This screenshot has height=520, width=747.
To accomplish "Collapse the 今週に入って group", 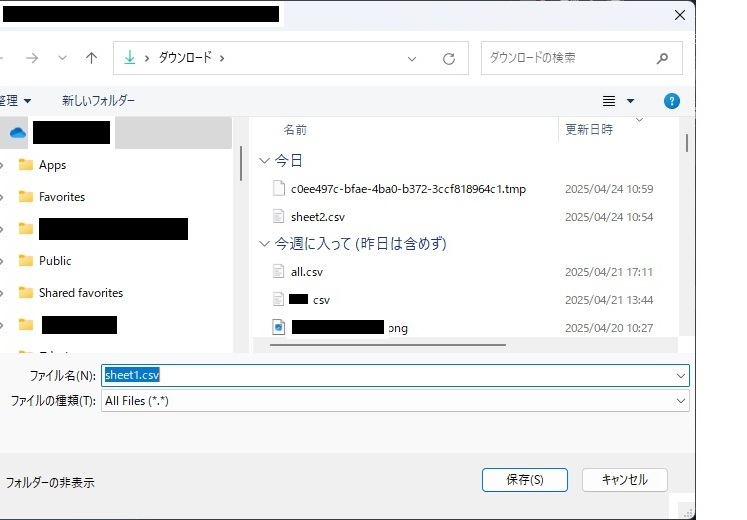I will pyautogui.click(x=264, y=244).
